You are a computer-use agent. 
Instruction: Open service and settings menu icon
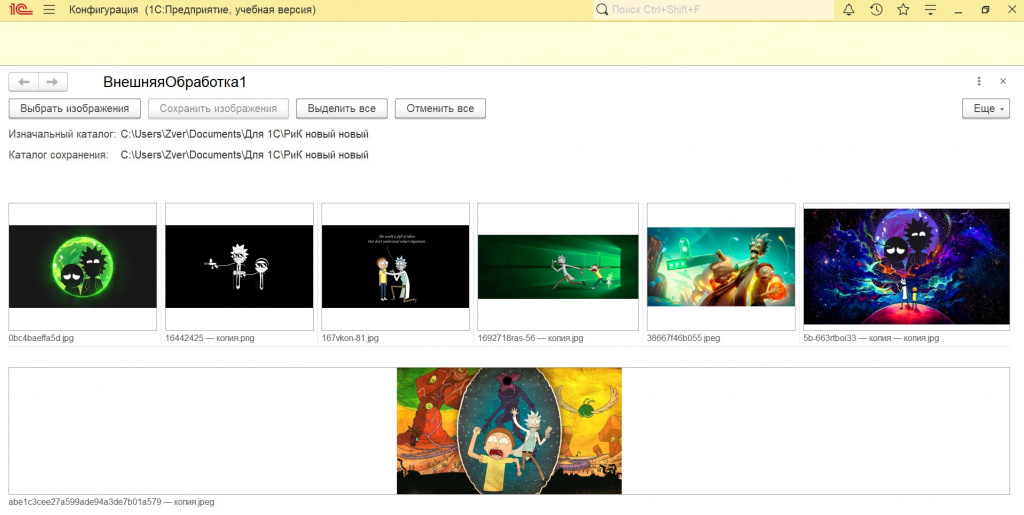click(x=931, y=10)
